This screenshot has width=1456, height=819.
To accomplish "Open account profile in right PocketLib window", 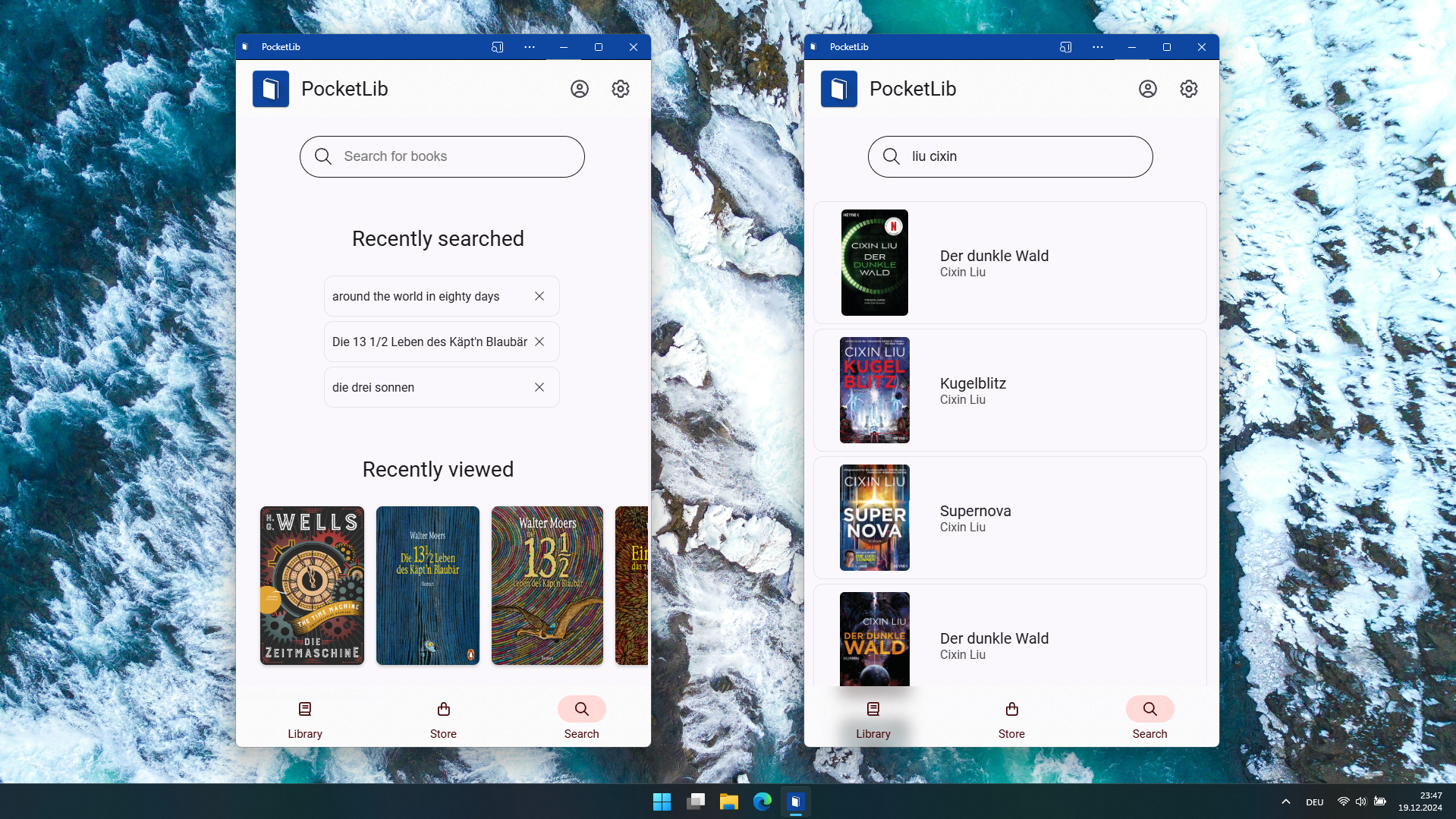I will click(x=1148, y=89).
